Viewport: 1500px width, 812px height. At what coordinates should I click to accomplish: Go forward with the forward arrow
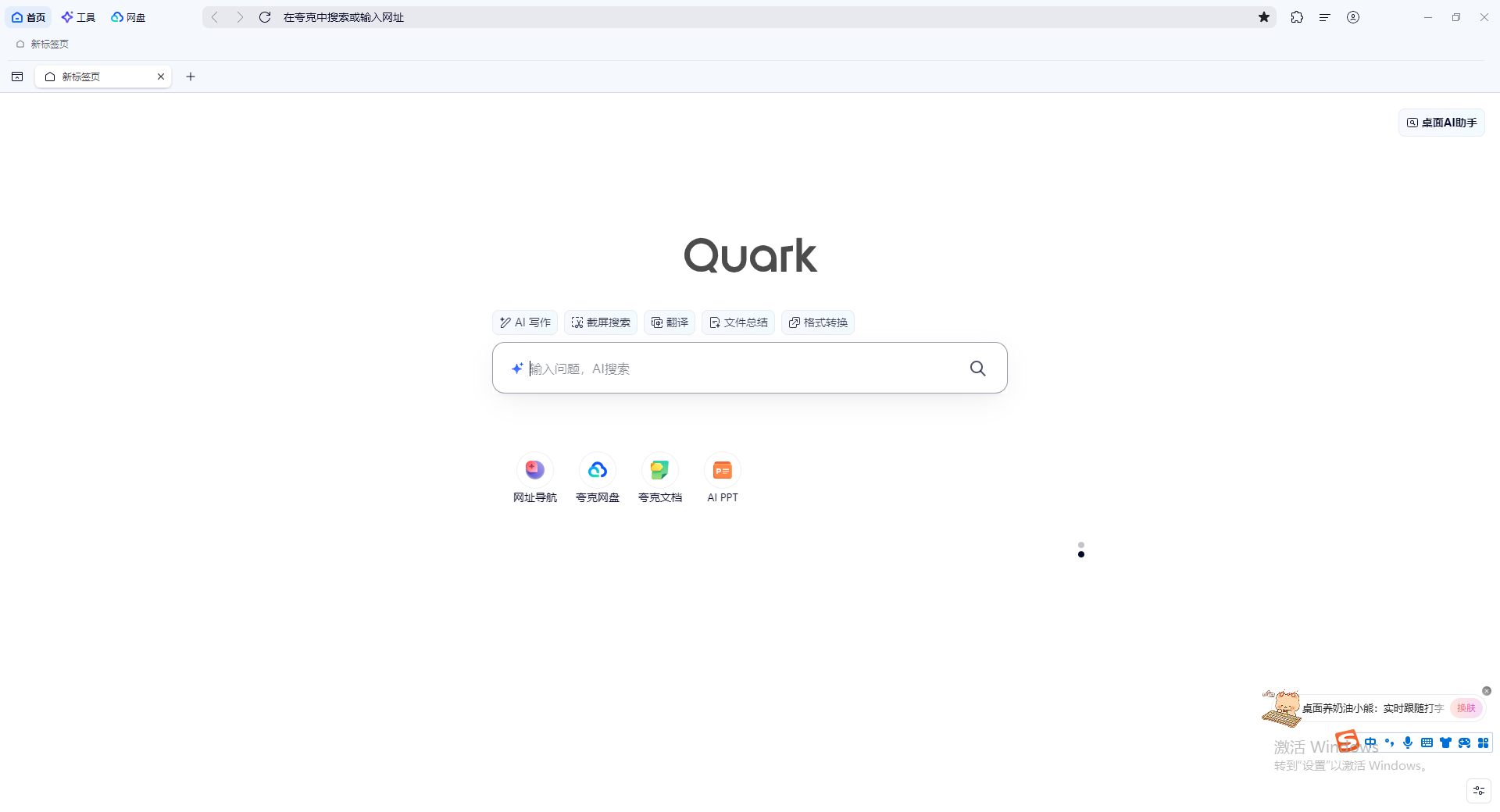click(x=240, y=17)
